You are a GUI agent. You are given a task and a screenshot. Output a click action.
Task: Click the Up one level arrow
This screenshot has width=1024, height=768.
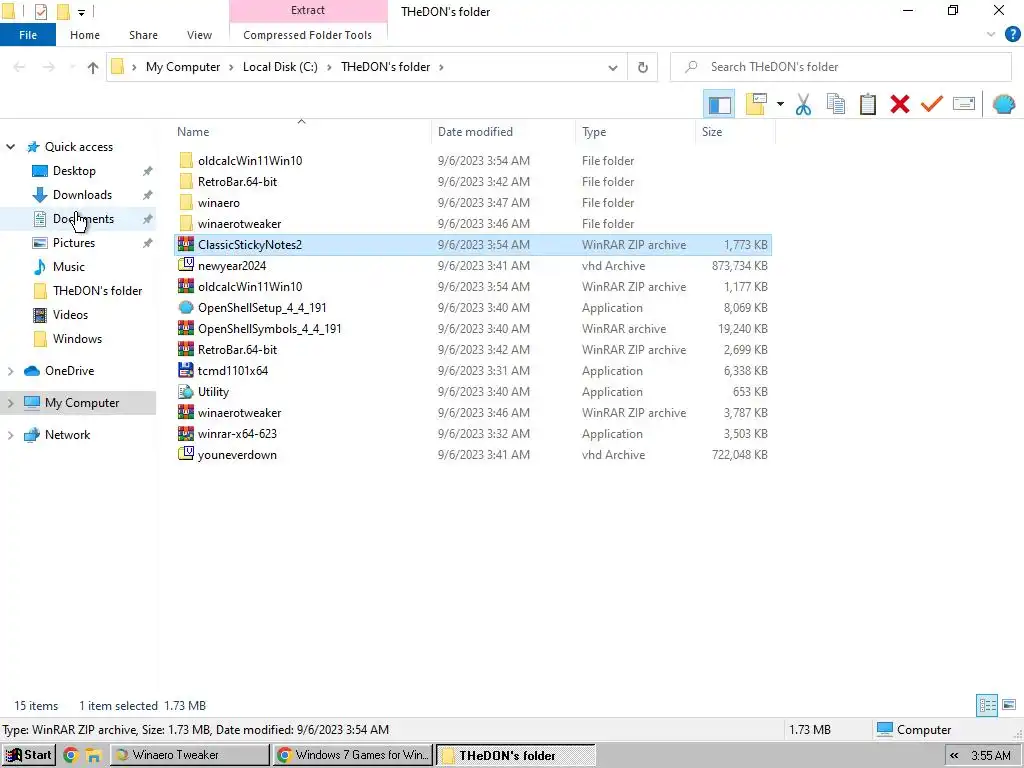[x=93, y=67]
